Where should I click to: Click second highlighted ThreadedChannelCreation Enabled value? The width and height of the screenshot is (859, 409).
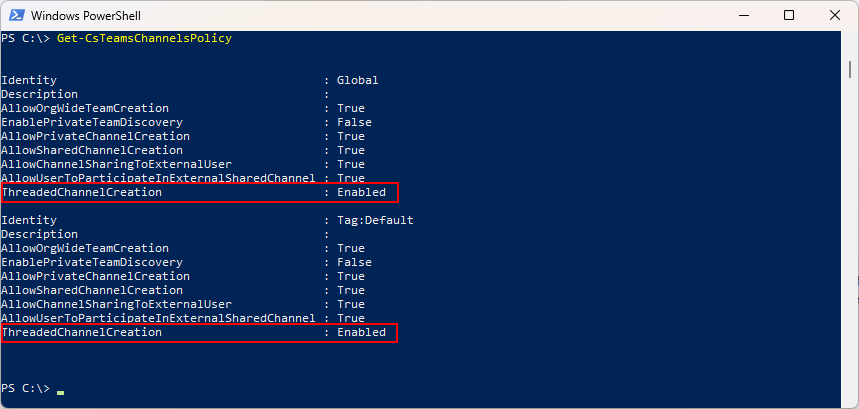(x=362, y=332)
